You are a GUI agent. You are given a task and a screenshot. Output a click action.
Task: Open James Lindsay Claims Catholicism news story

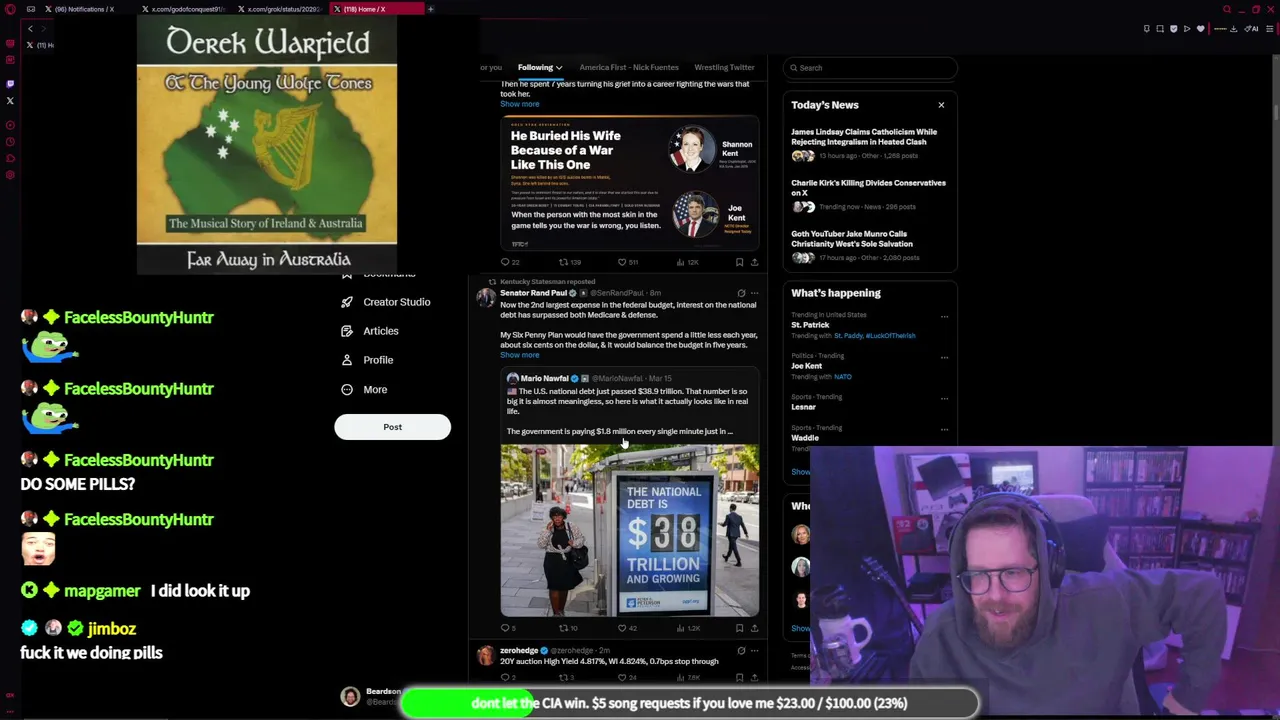(869, 143)
